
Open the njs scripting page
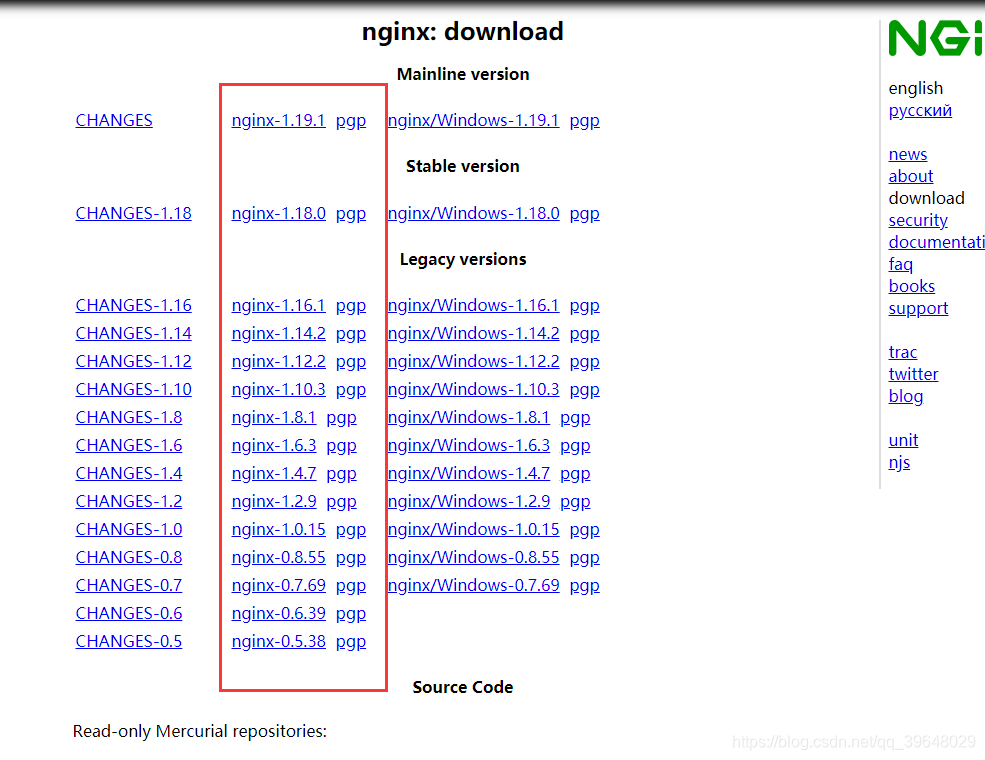(x=899, y=462)
